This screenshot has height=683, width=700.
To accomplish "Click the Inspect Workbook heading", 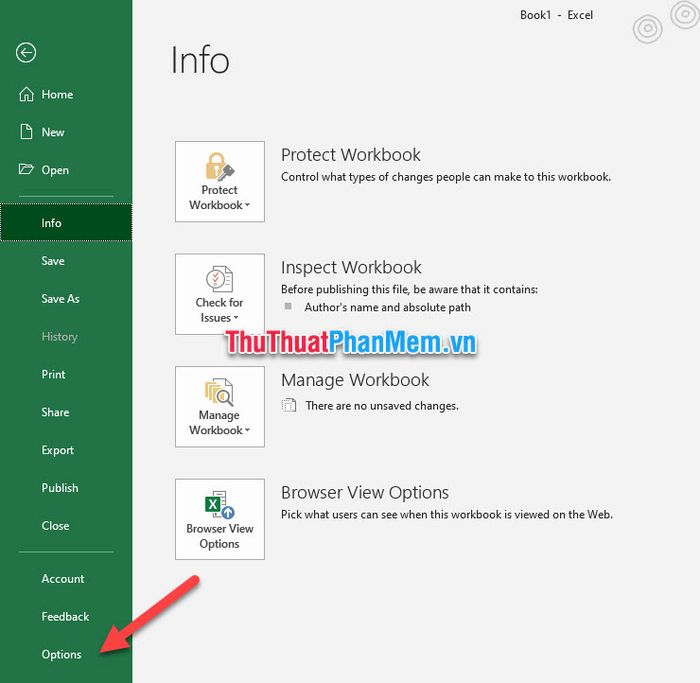I will pos(351,267).
